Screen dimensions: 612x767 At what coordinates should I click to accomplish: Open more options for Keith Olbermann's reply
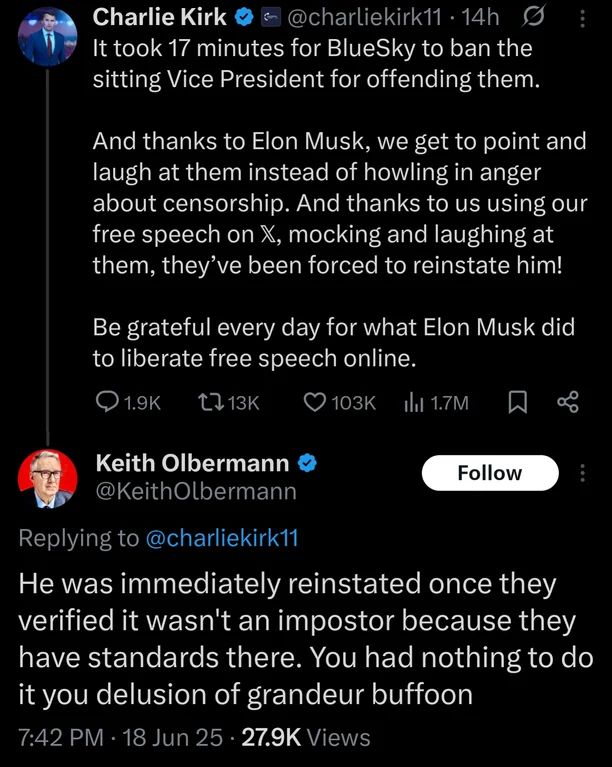coord(584,473)
